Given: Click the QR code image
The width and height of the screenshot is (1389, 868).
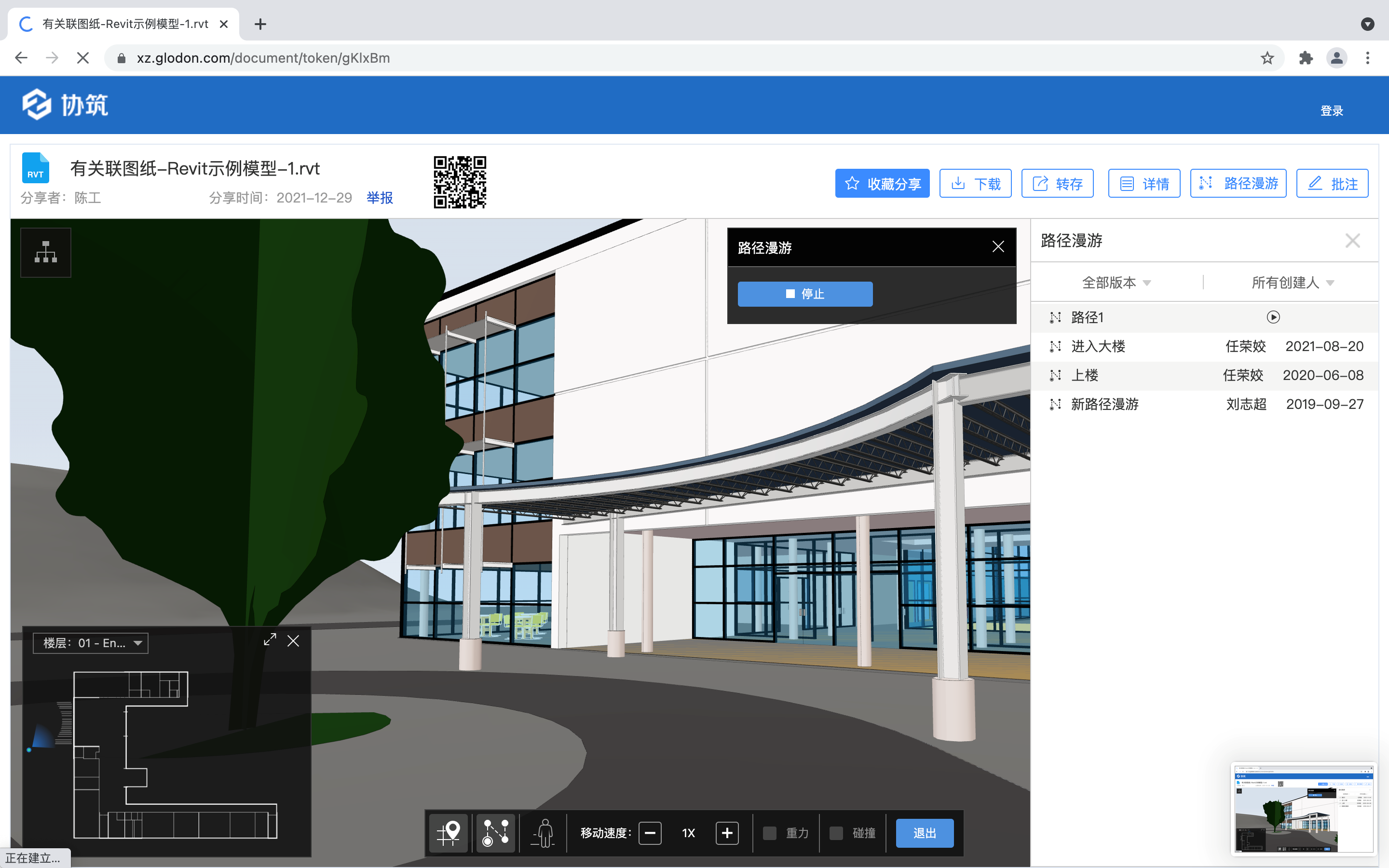Looking at the screenshot, I should tap(460, 182).
